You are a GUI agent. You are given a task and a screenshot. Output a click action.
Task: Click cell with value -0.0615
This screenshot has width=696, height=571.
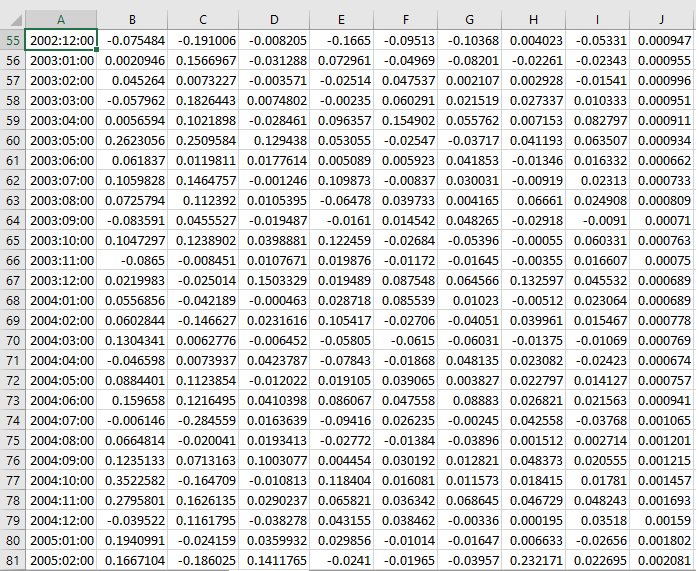[405, 340]
